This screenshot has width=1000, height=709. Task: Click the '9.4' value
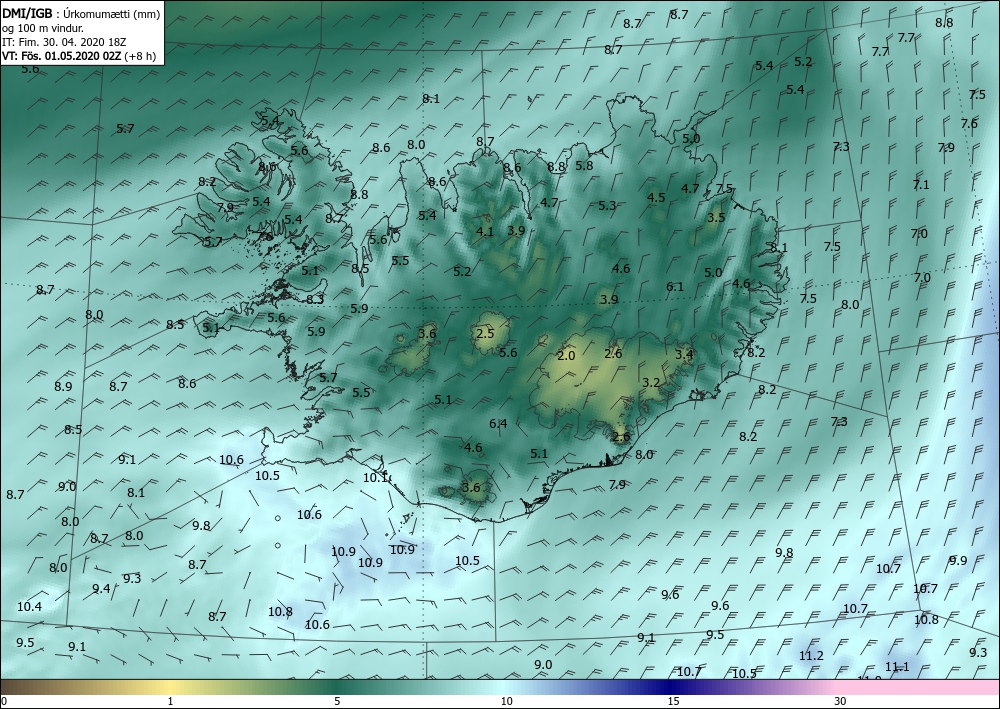coord(101,588)
